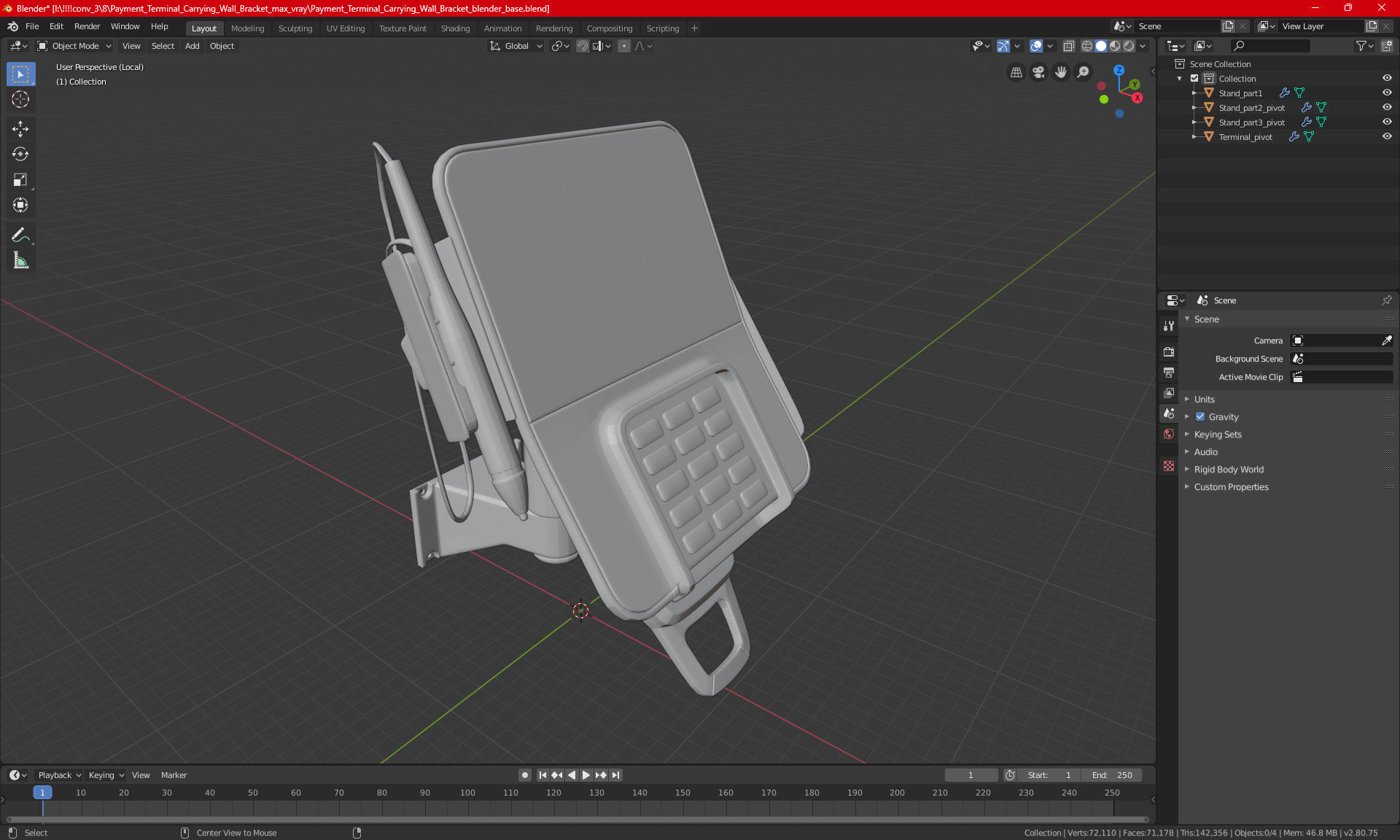
Task: Open the Global transform orientation dropdown
Action: click(516, 46)
